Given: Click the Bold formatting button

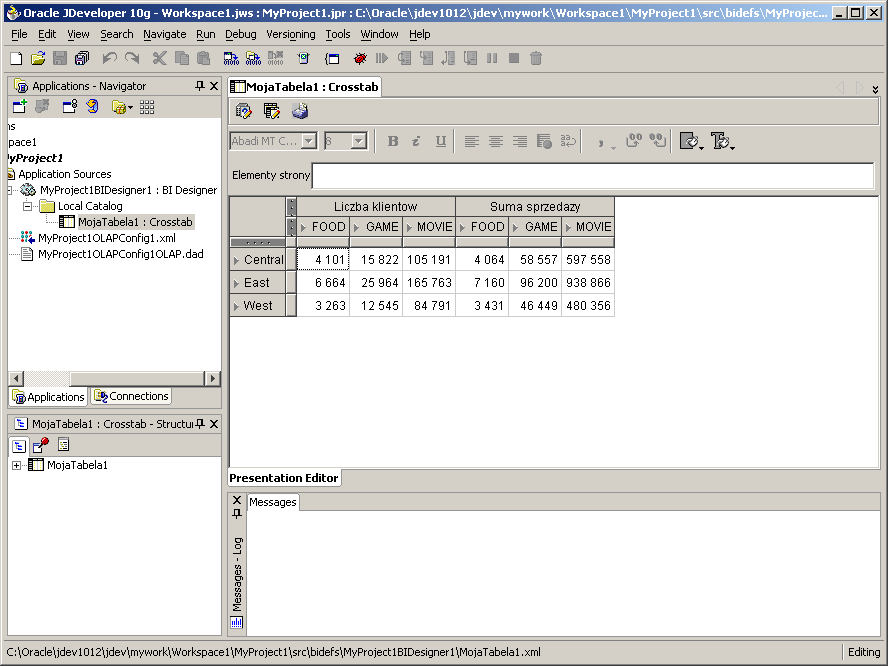Looking at the screenshot, I should coord(392,141).
